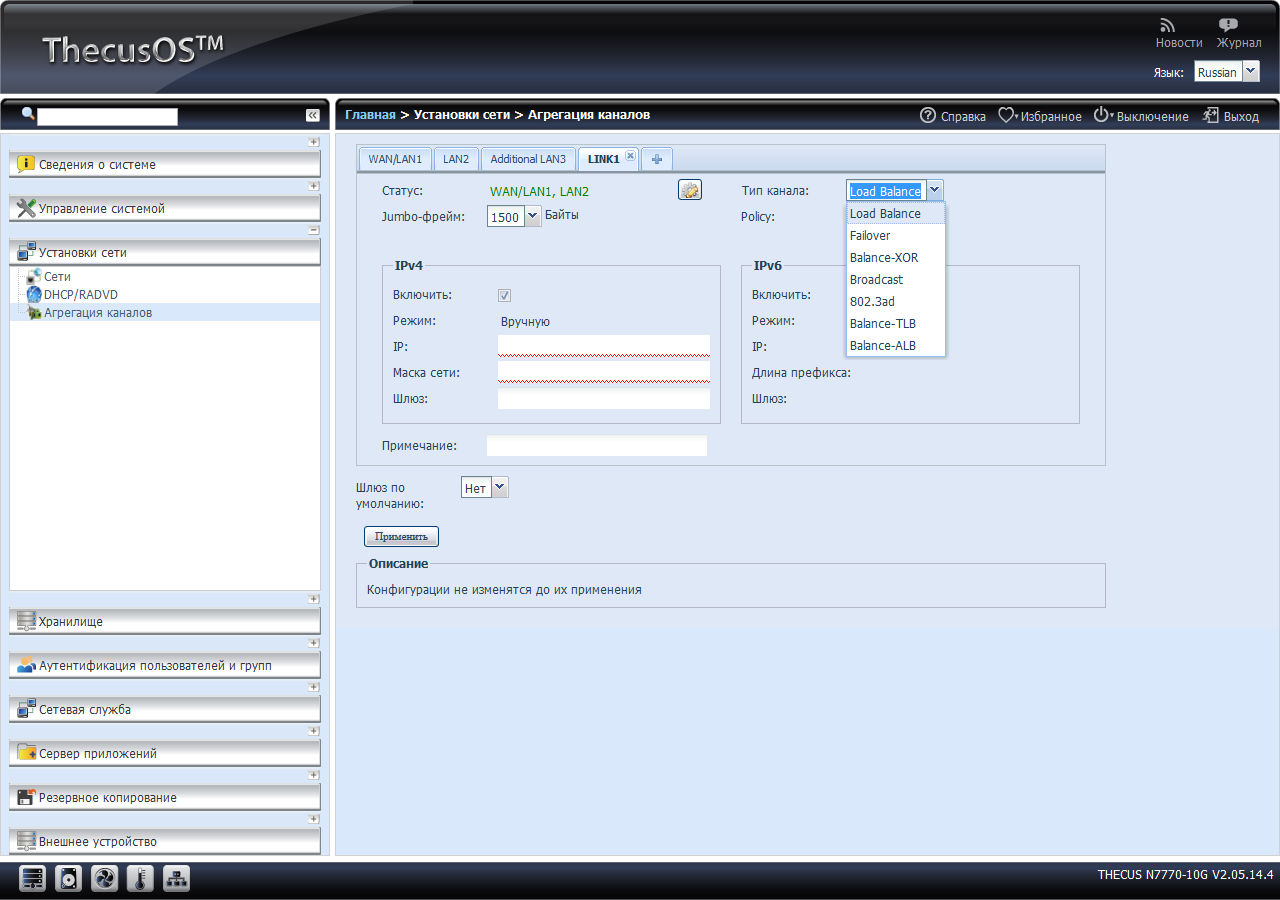The width and height of the screenshot is (1280, 900).
Task: Choose Load Balance from the dropdown list
Action: click(x=896, y=214)
